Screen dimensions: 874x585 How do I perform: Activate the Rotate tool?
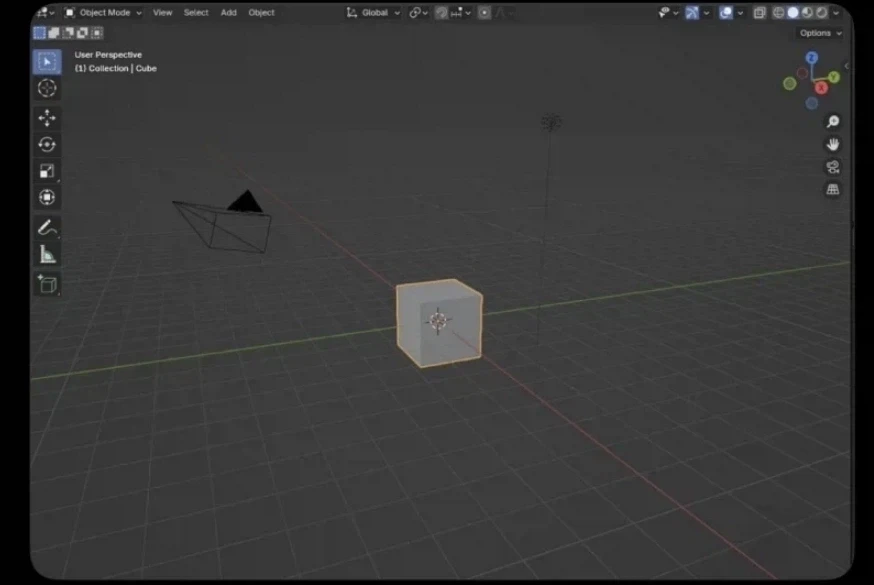(x=47, y=145)
